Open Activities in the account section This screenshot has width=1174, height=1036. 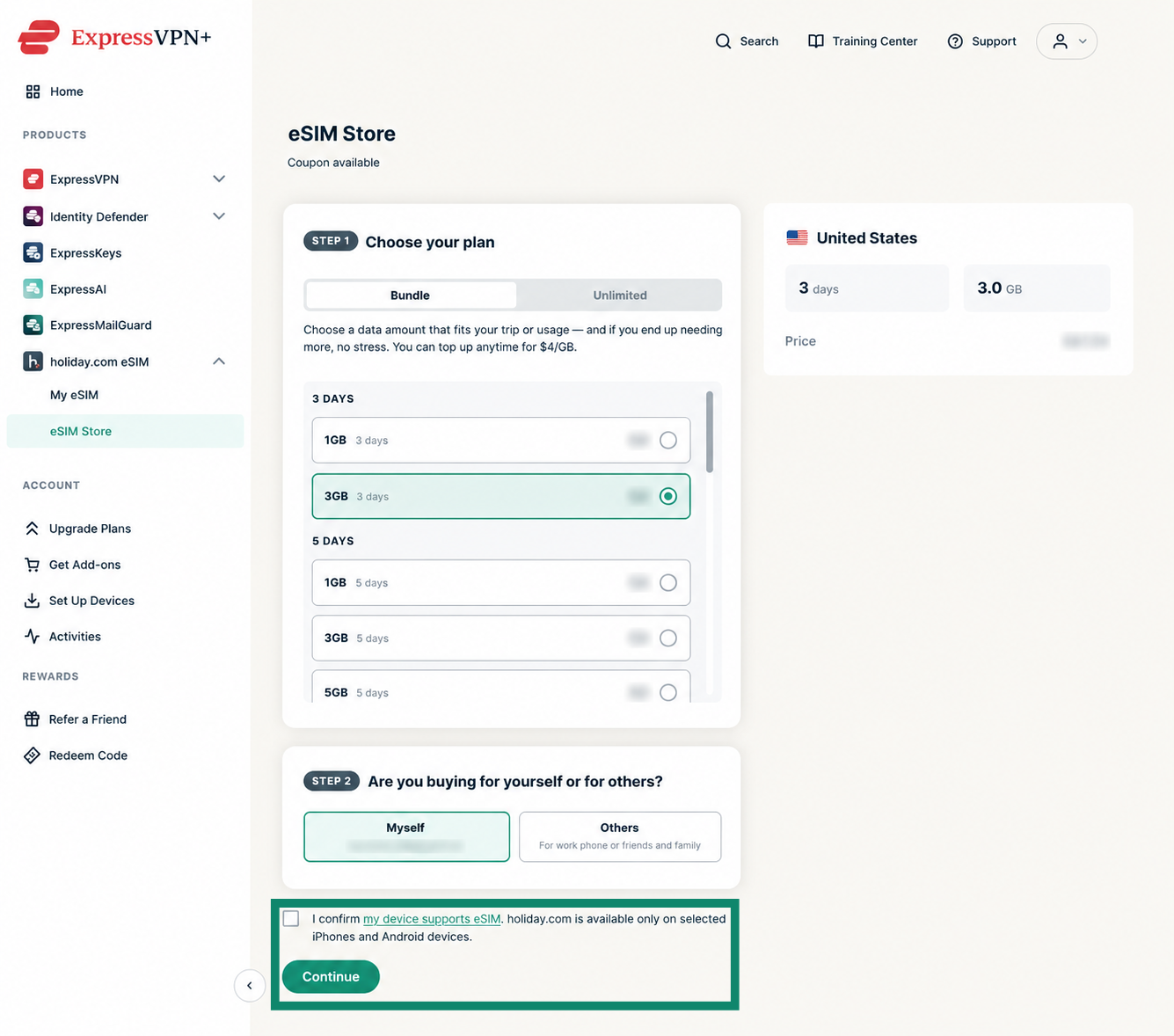pyautogui.click(x=75, y=637)
